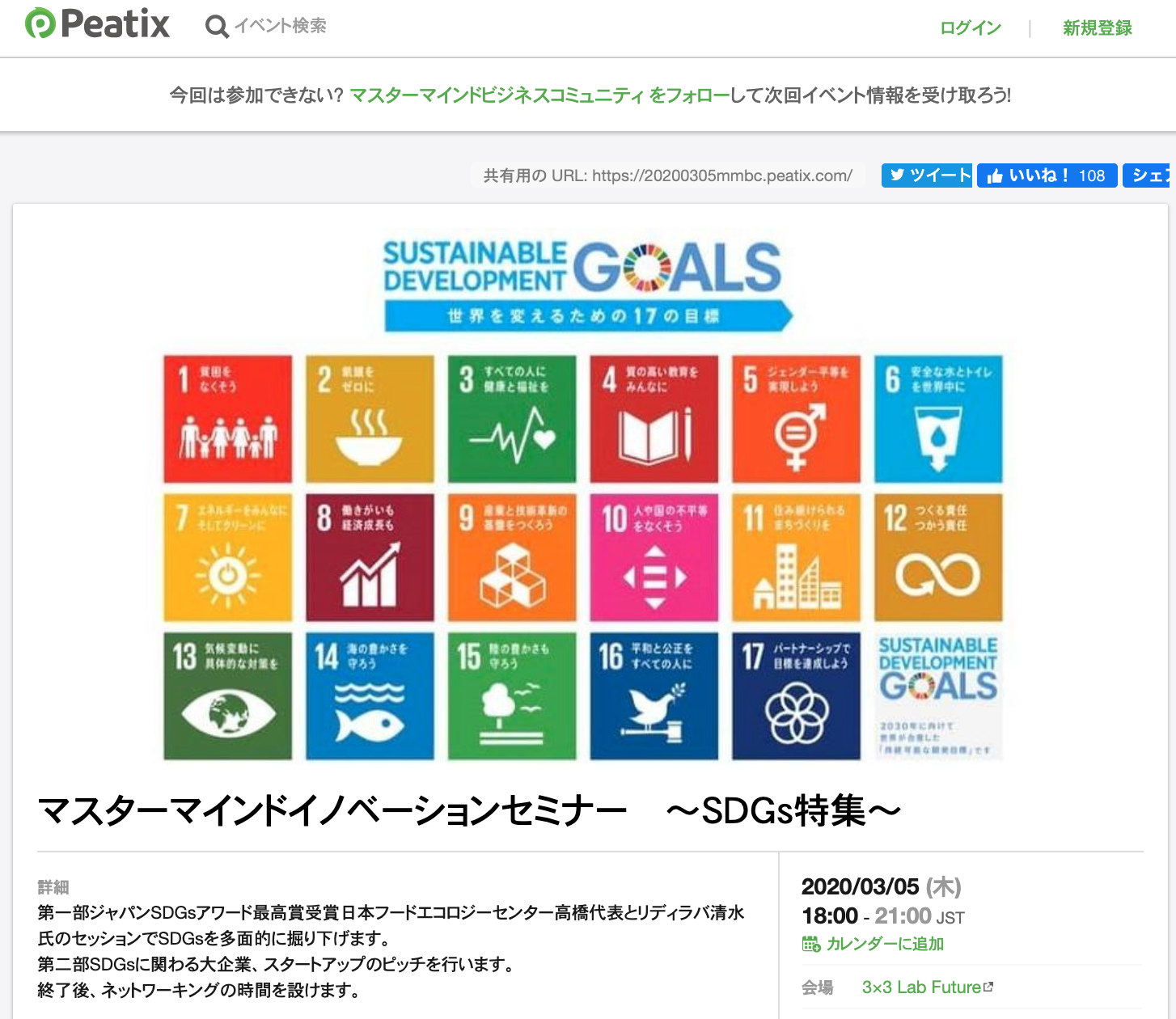Click SDG goal 11 cities tile
The image size is (1176, 1019).
click(x=797, y=557)
